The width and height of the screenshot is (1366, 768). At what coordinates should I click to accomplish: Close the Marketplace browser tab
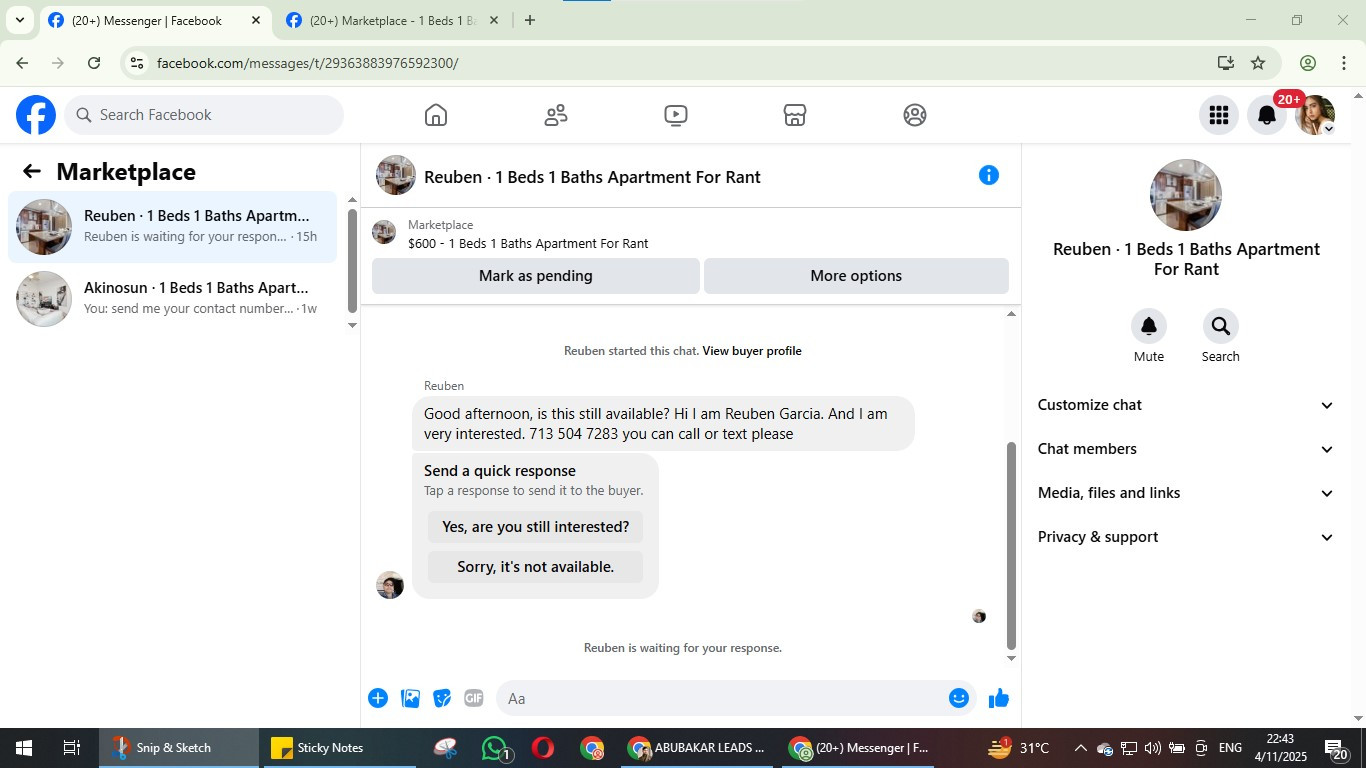click(x=493, y=20)
